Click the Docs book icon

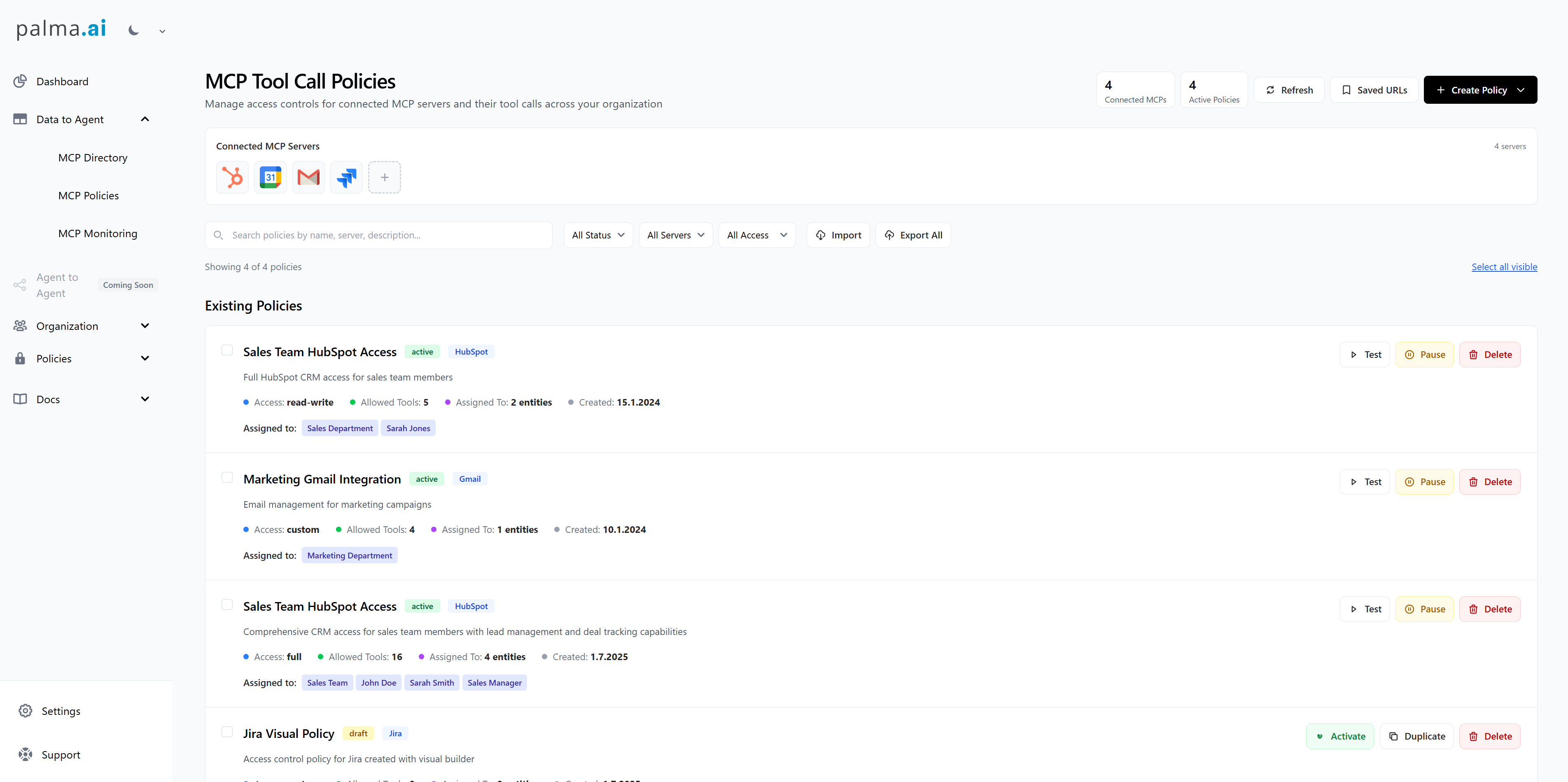[20, 399]
